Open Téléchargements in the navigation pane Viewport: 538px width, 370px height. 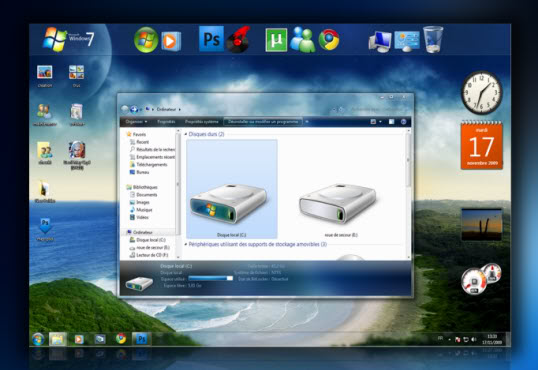(x=148, y=164)
